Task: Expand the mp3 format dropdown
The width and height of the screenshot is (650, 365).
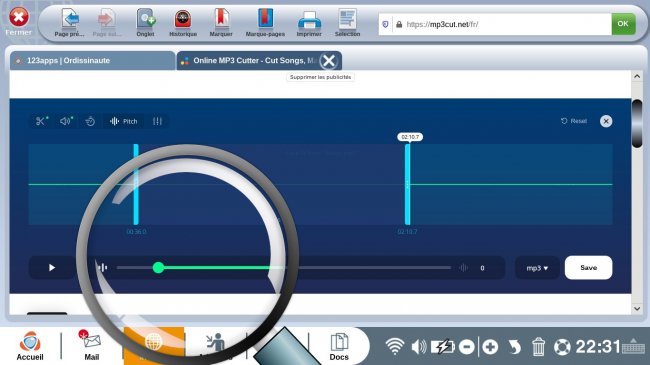Action: coord(537,268)
